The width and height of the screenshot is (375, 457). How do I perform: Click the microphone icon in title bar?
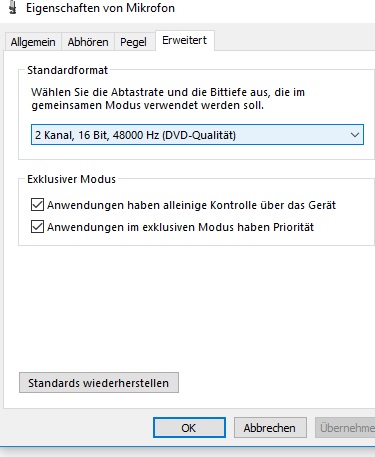click(13, 7)
